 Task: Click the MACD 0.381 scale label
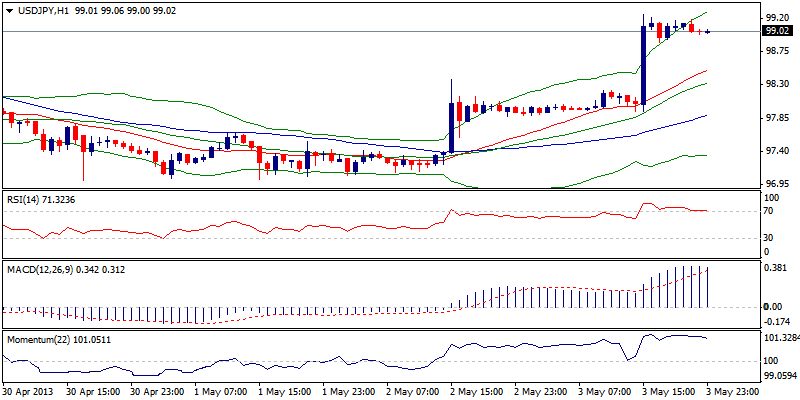[x=776, y=268]
